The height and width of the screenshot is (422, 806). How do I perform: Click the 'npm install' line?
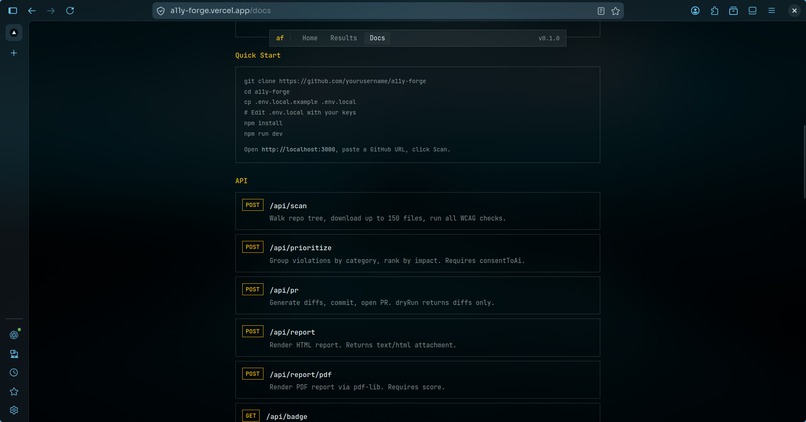click(263, 123)
